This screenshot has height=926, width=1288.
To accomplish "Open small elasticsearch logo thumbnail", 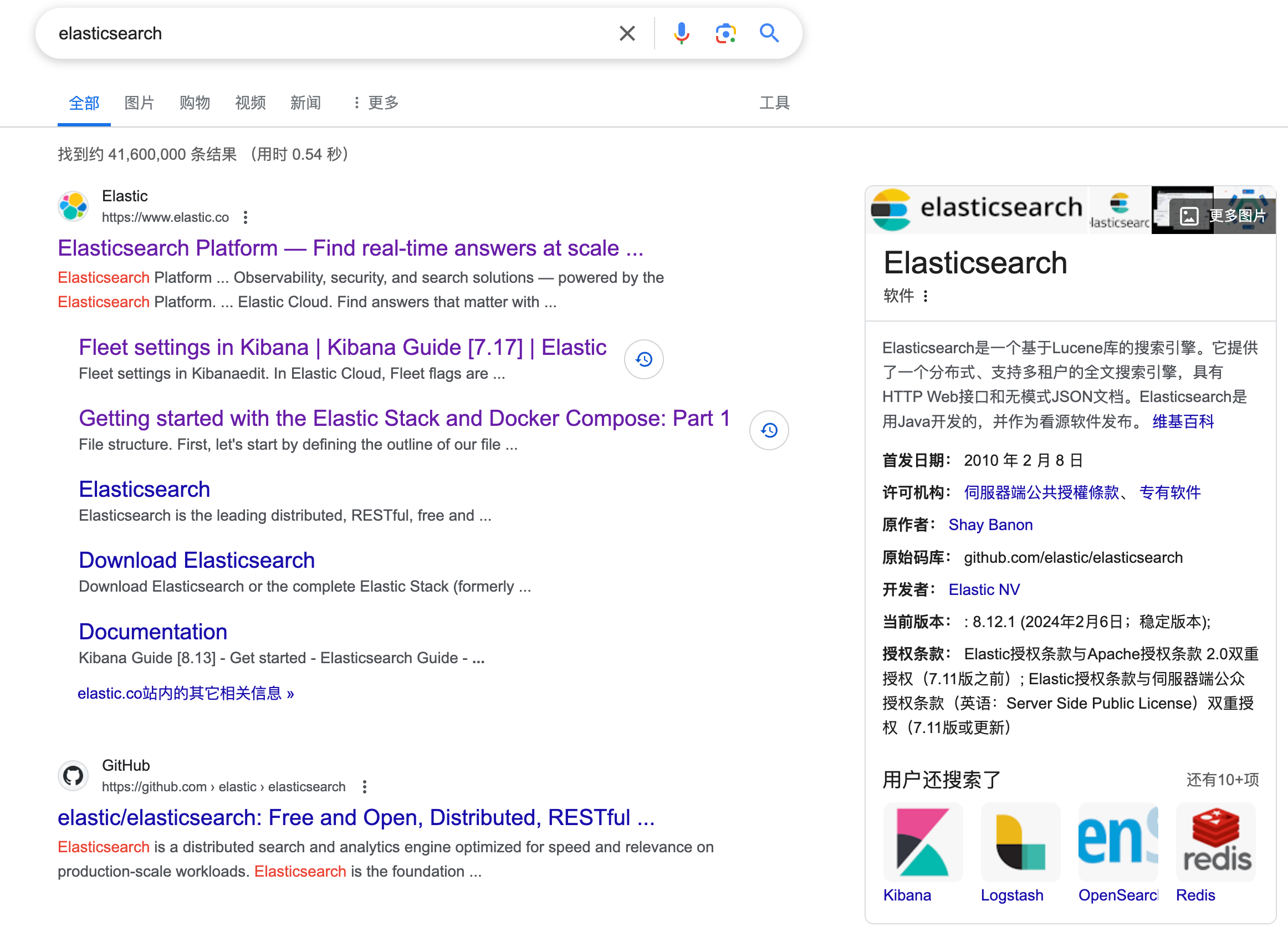I will click(1119, 209).
